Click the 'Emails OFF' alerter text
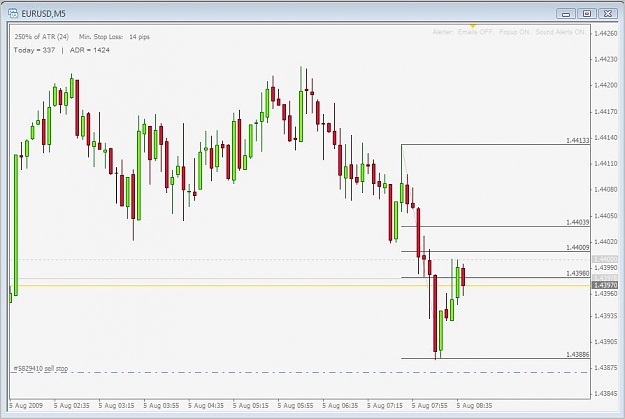Image resolution: width=625 pixels, height=419 pixels. click(475, 32)
